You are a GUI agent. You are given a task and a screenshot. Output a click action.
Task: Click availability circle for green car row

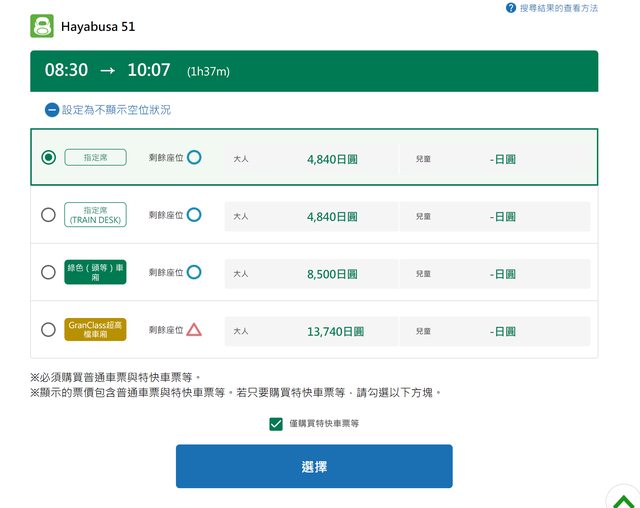pos(194,272)
